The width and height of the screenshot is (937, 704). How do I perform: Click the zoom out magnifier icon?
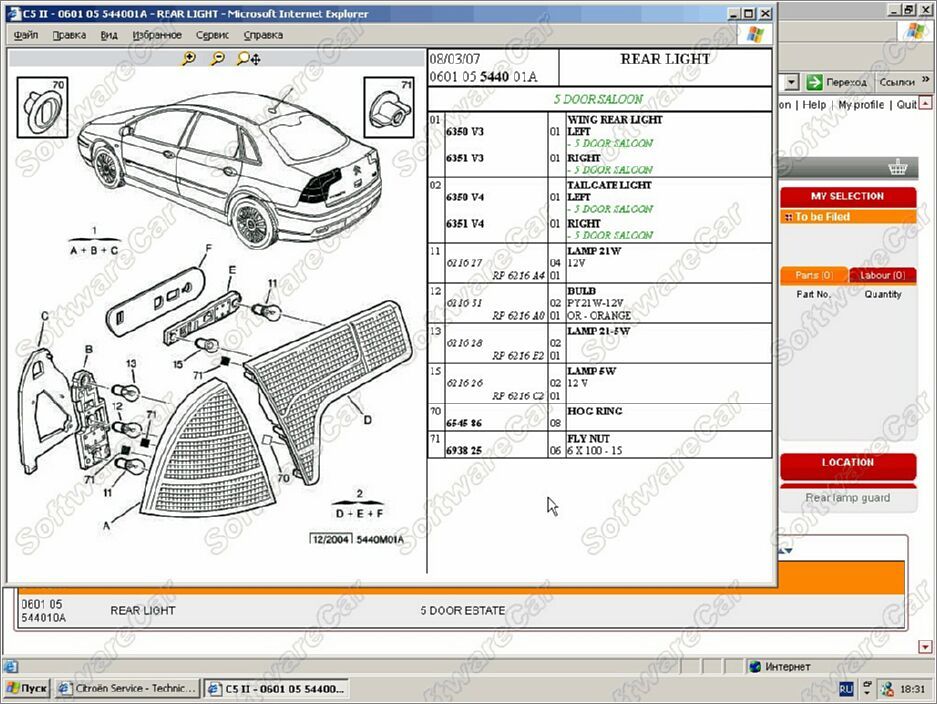(x=218, y=58)
